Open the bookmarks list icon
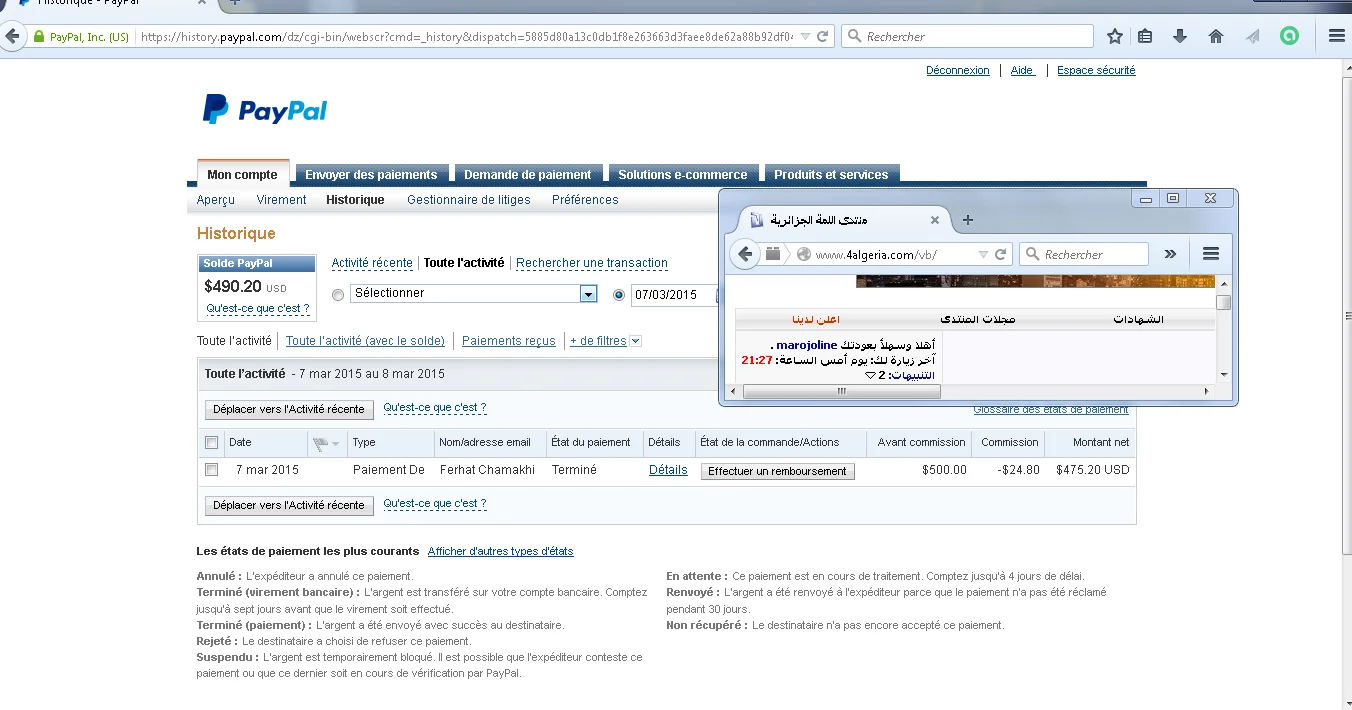 (1146, 37)
